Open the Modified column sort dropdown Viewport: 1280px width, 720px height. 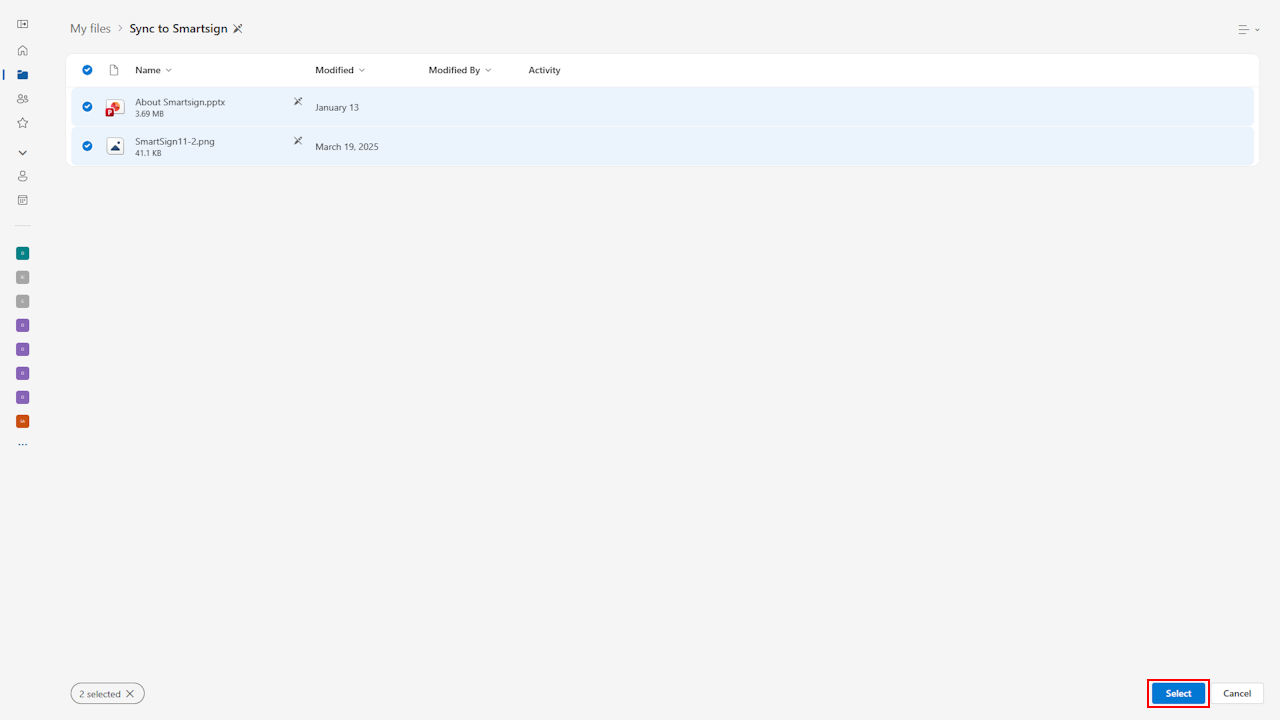[x=340, y=70]
